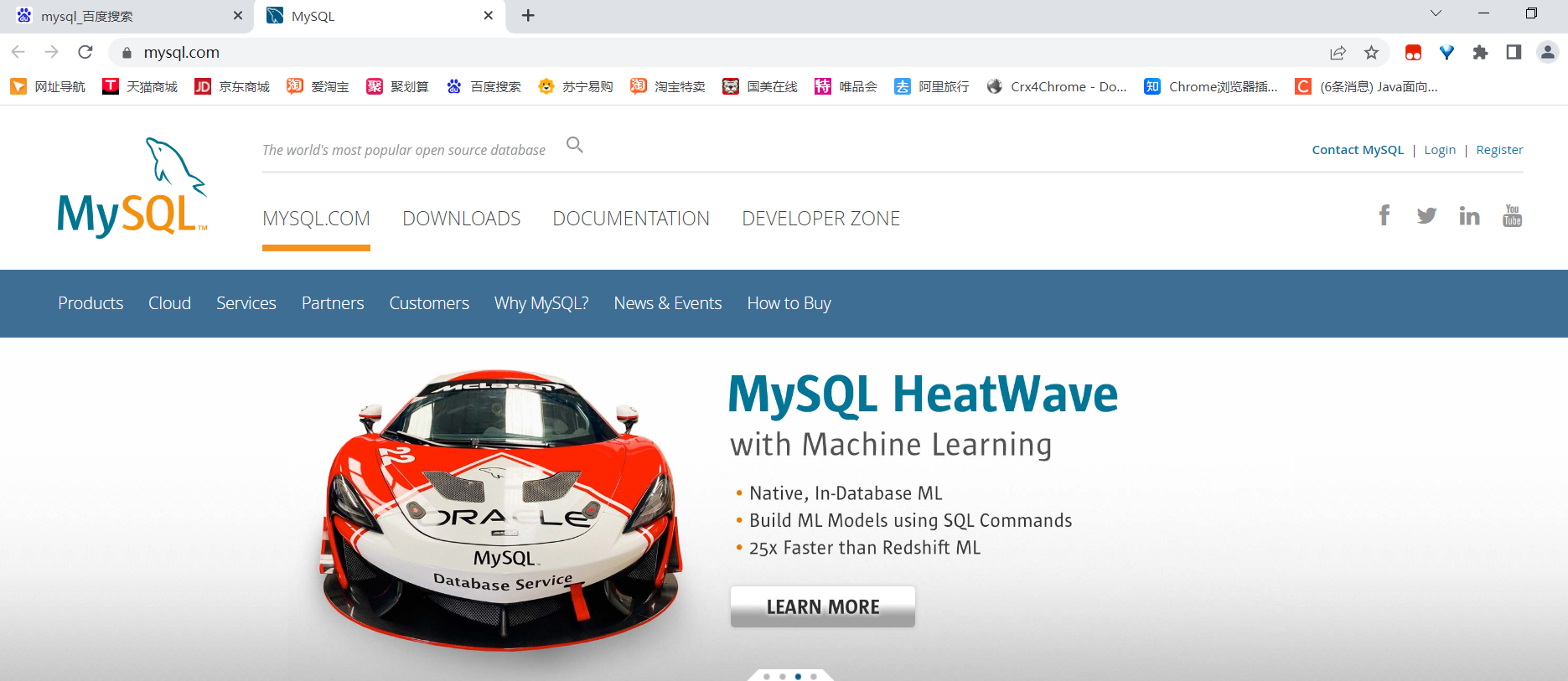Click the McLaren car banner image
1568x681 pixels.
[502, 509]
